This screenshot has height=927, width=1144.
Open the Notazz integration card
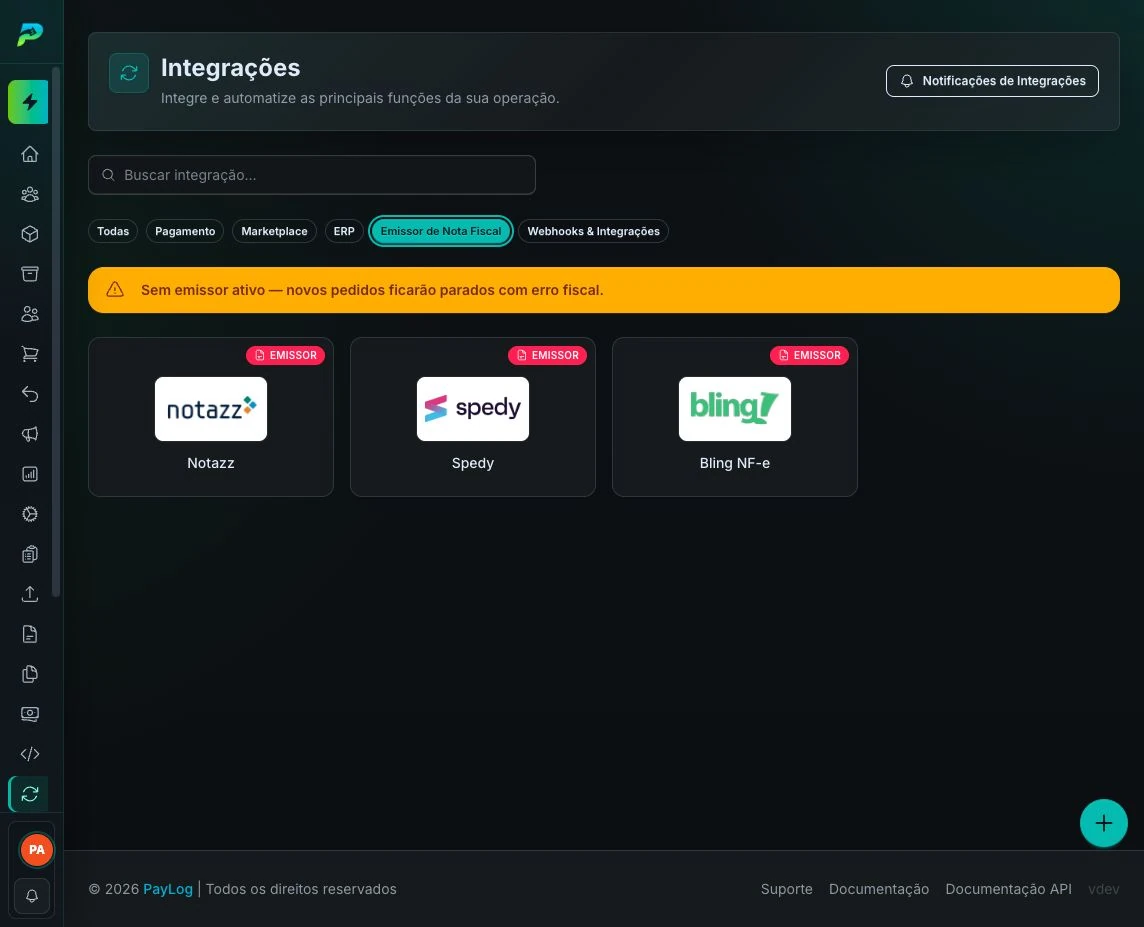(211, 417)
